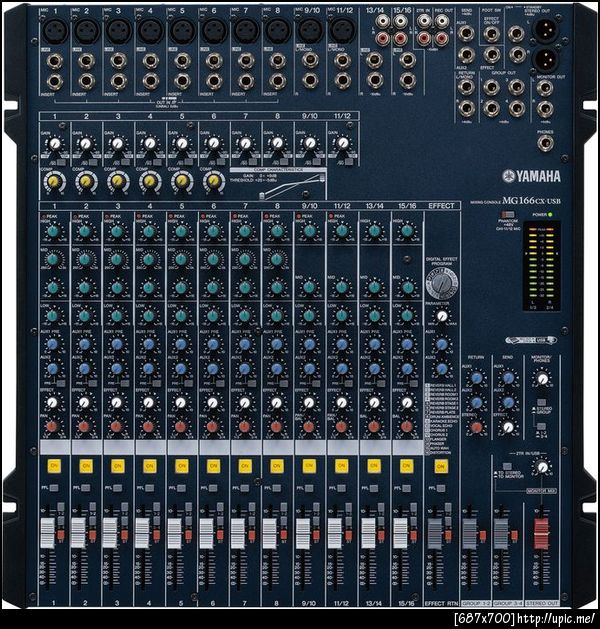The width and height of the screenshot is (600, 629).
Task: Click the MONITOR/PHONES level knob
Action: [x=542, y=379]
